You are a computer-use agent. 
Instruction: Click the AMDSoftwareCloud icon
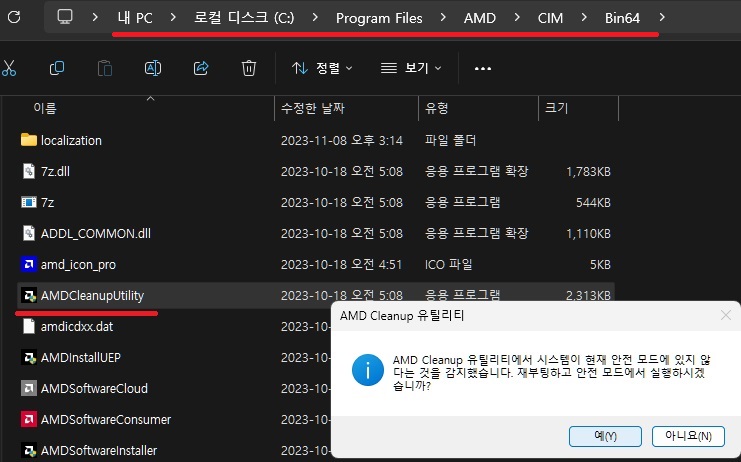(29, 388)
